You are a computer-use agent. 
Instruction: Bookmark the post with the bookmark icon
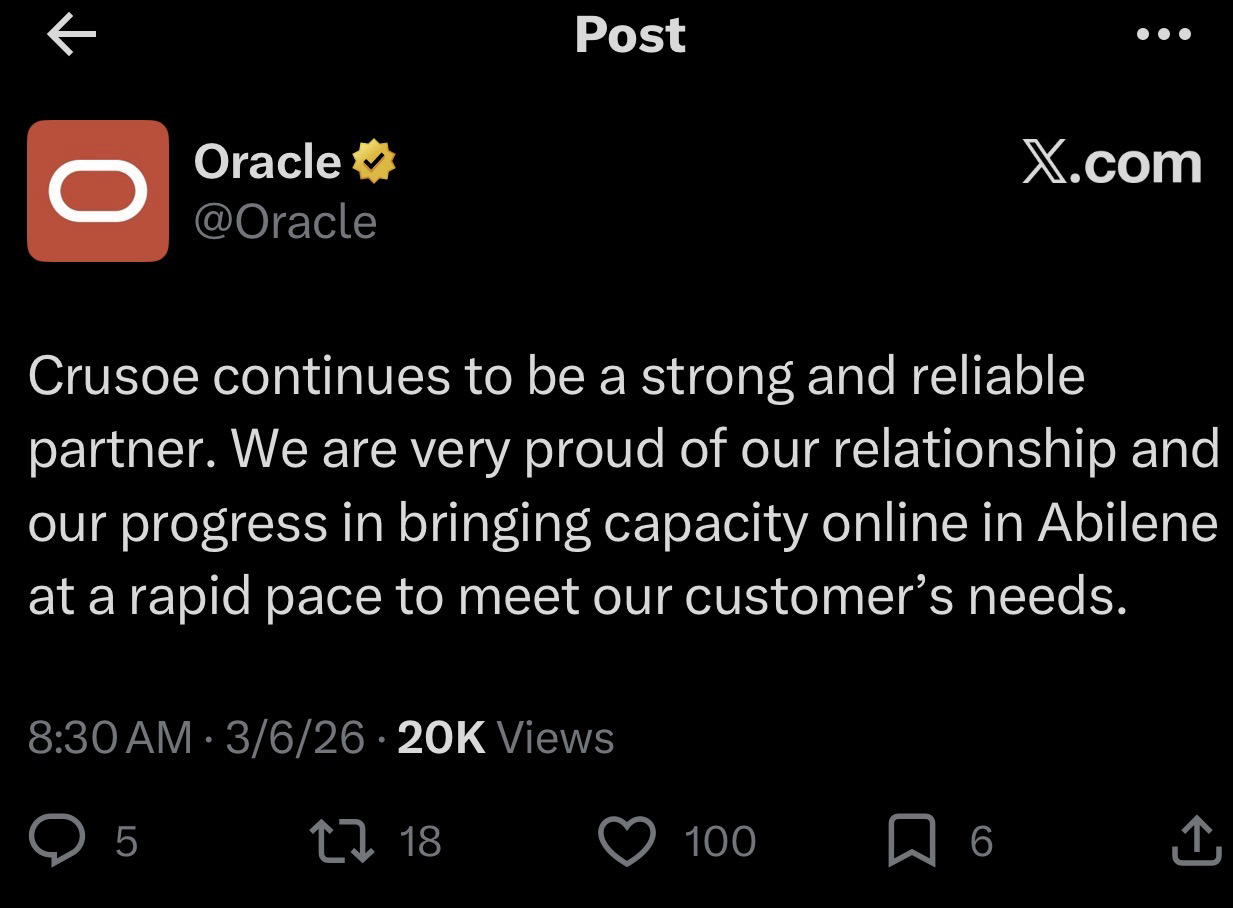pyautogui.click(x=910, y=840)
